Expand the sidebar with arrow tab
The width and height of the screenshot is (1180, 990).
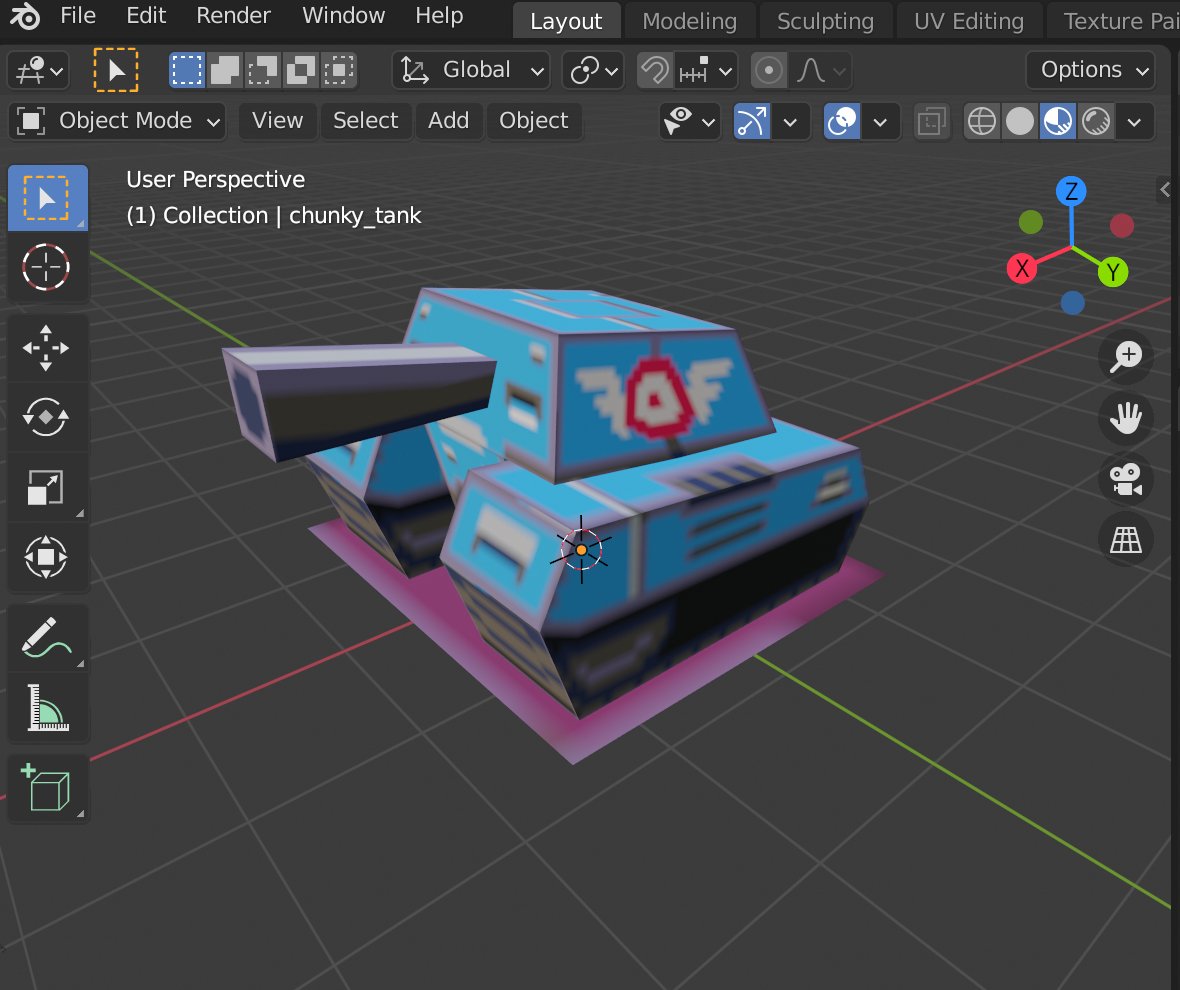tap(1165, 189)
